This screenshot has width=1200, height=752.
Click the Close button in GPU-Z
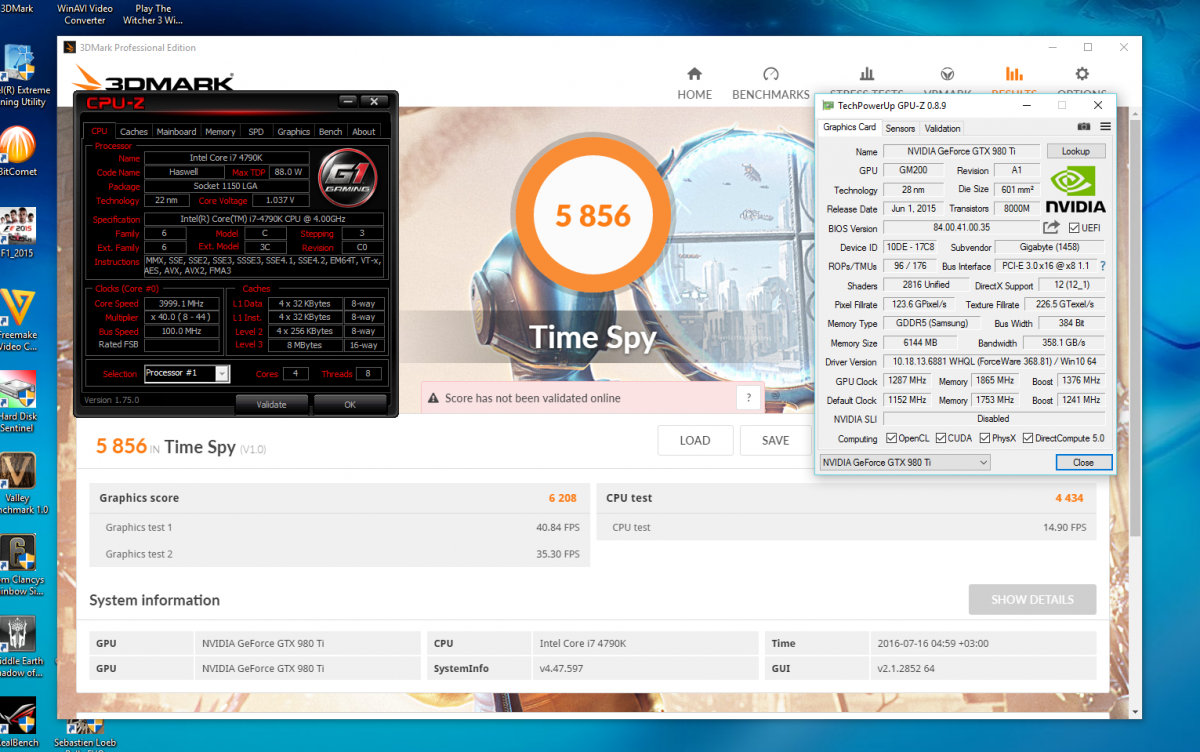(x=1083, y=462)
